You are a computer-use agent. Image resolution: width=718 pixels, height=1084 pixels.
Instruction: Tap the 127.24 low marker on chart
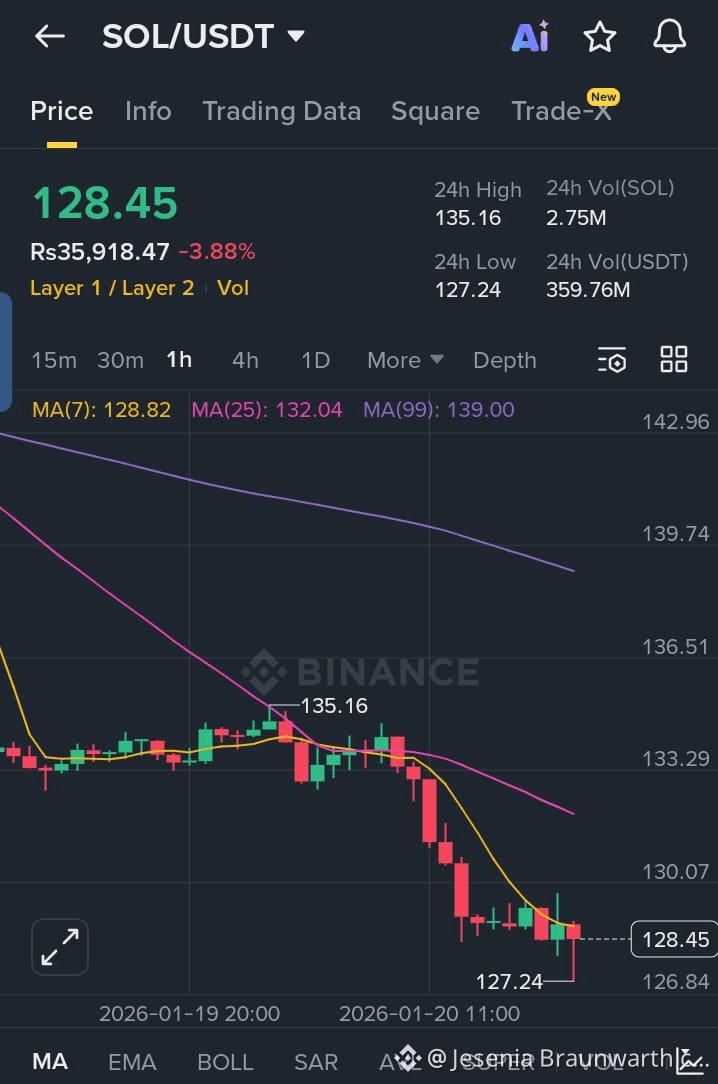click(509, 982)
